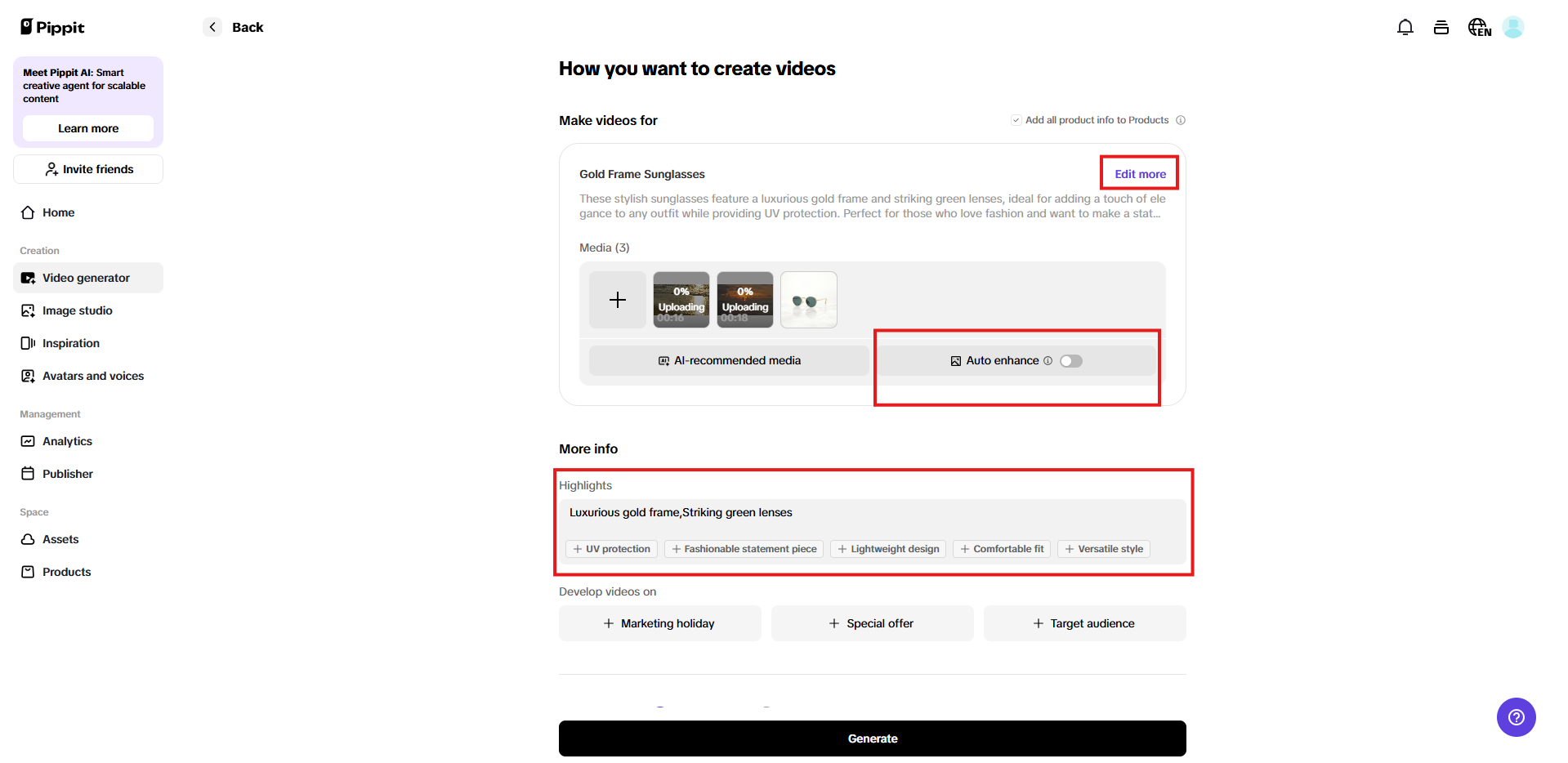
Task: Open the Analytics icon under Management
Action: click(29, 441)
